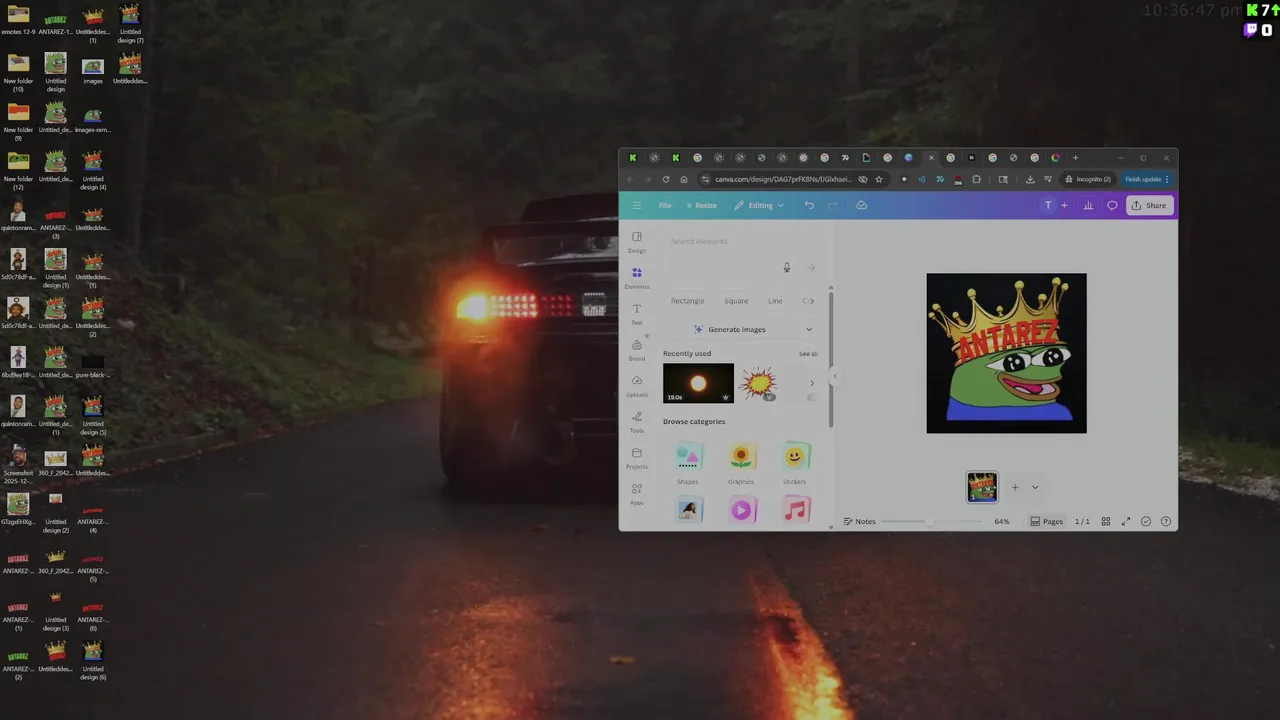
Task: Open the Tools panel in Canva sidebar
Action: (637, 422)
